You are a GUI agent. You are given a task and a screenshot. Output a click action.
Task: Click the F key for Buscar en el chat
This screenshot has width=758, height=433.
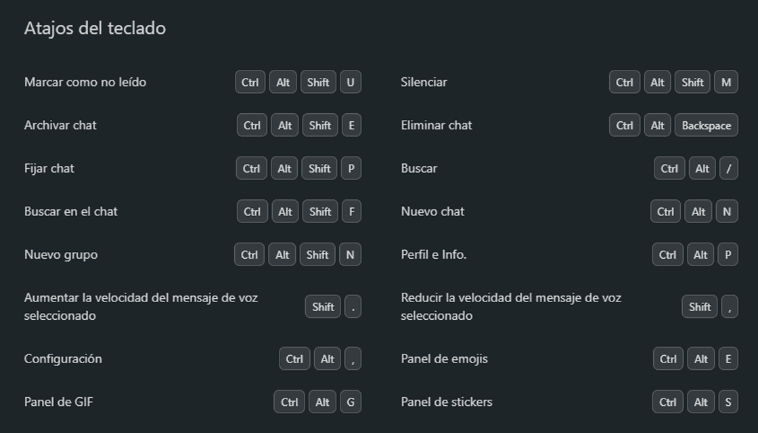tap(350, 212)
